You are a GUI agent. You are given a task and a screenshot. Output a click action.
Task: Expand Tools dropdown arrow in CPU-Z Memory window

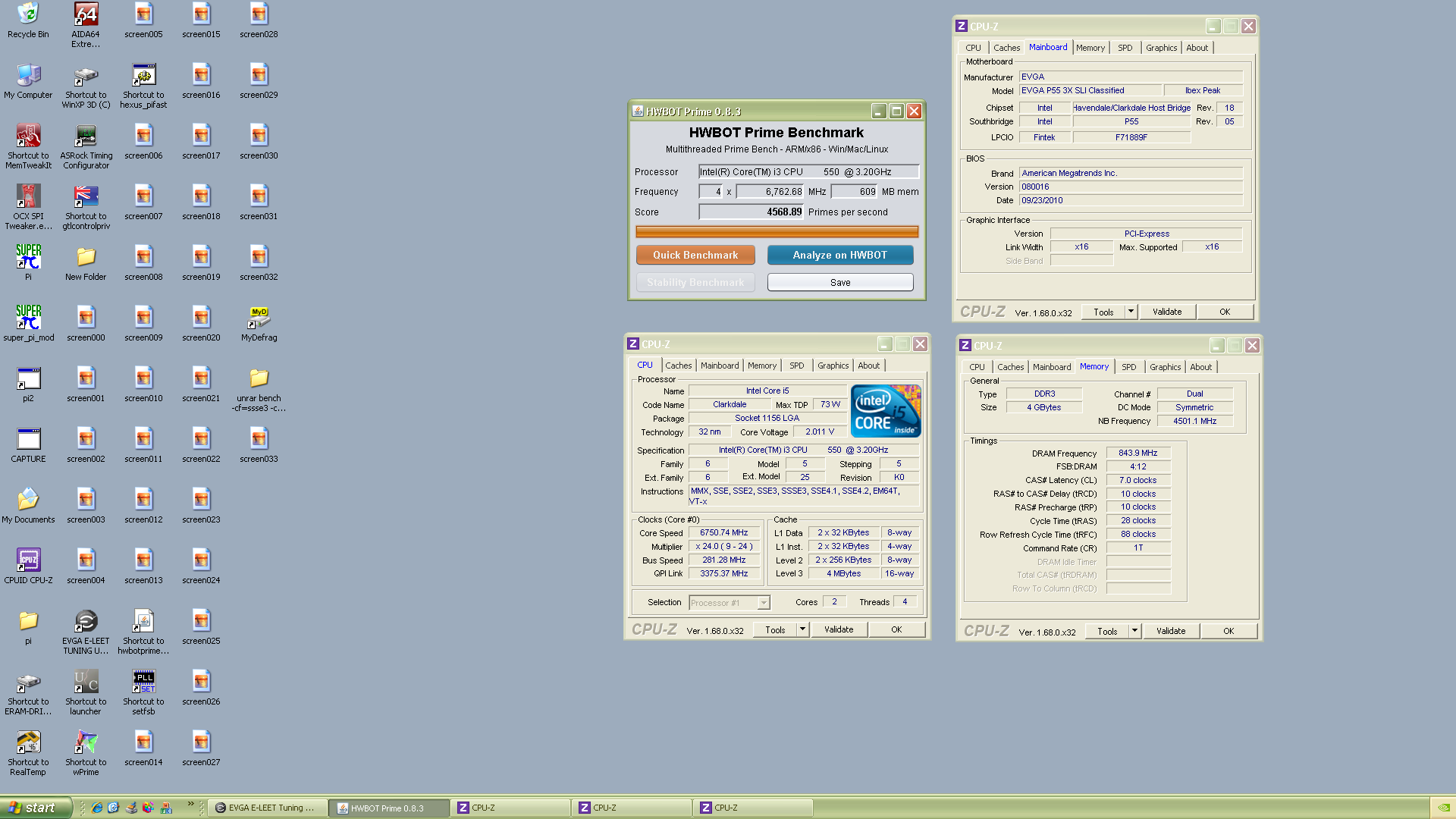[1134, 631]
